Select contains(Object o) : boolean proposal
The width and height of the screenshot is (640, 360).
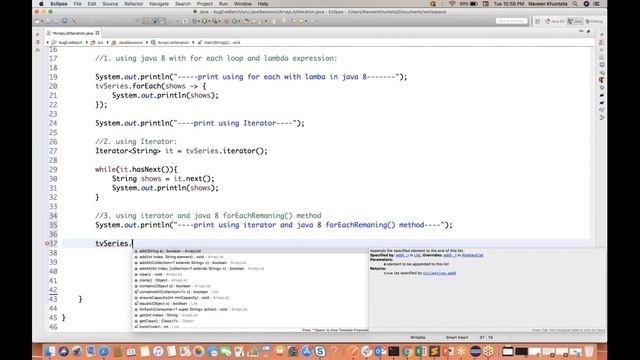[250, 286]
